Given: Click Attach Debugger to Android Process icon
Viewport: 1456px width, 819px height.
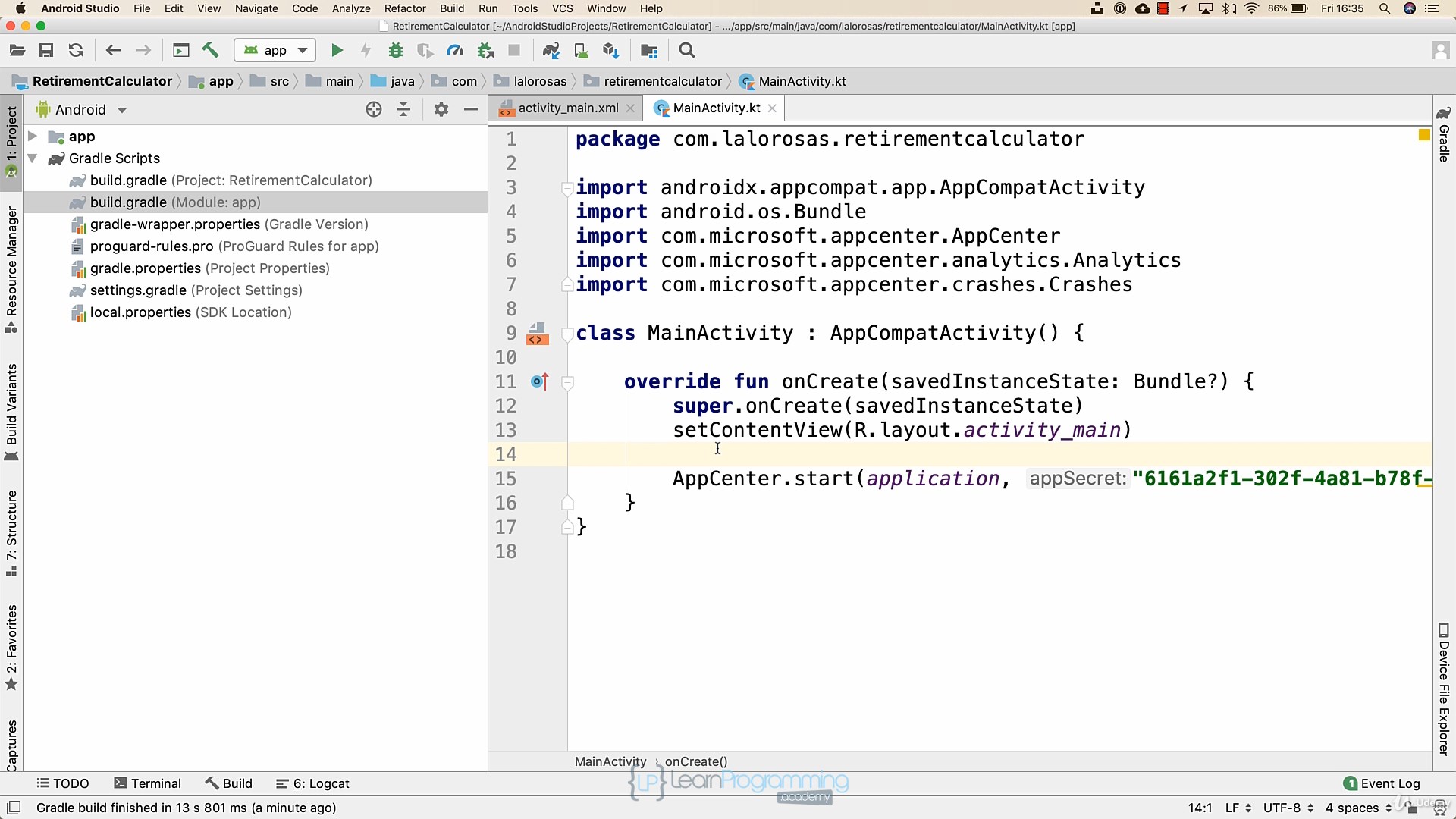Looking at the screenshot, I should (x=485, y=51).
